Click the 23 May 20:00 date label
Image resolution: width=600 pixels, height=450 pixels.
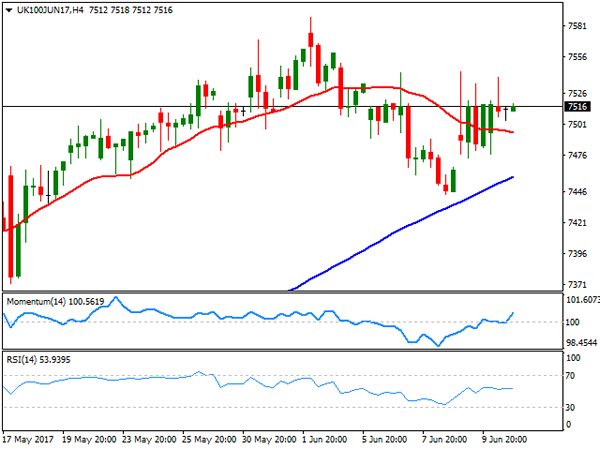pyautogui.click(x=149, y=439)
